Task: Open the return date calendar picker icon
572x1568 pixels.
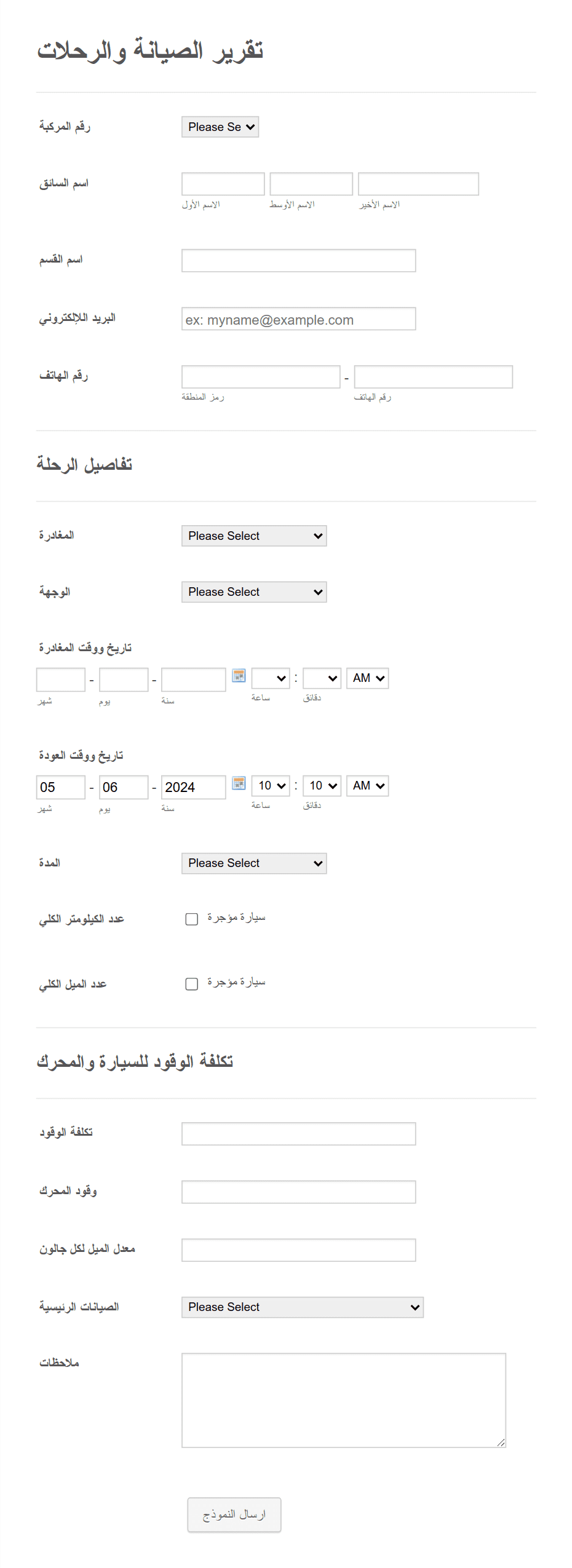Action: [x=239, y=783]
